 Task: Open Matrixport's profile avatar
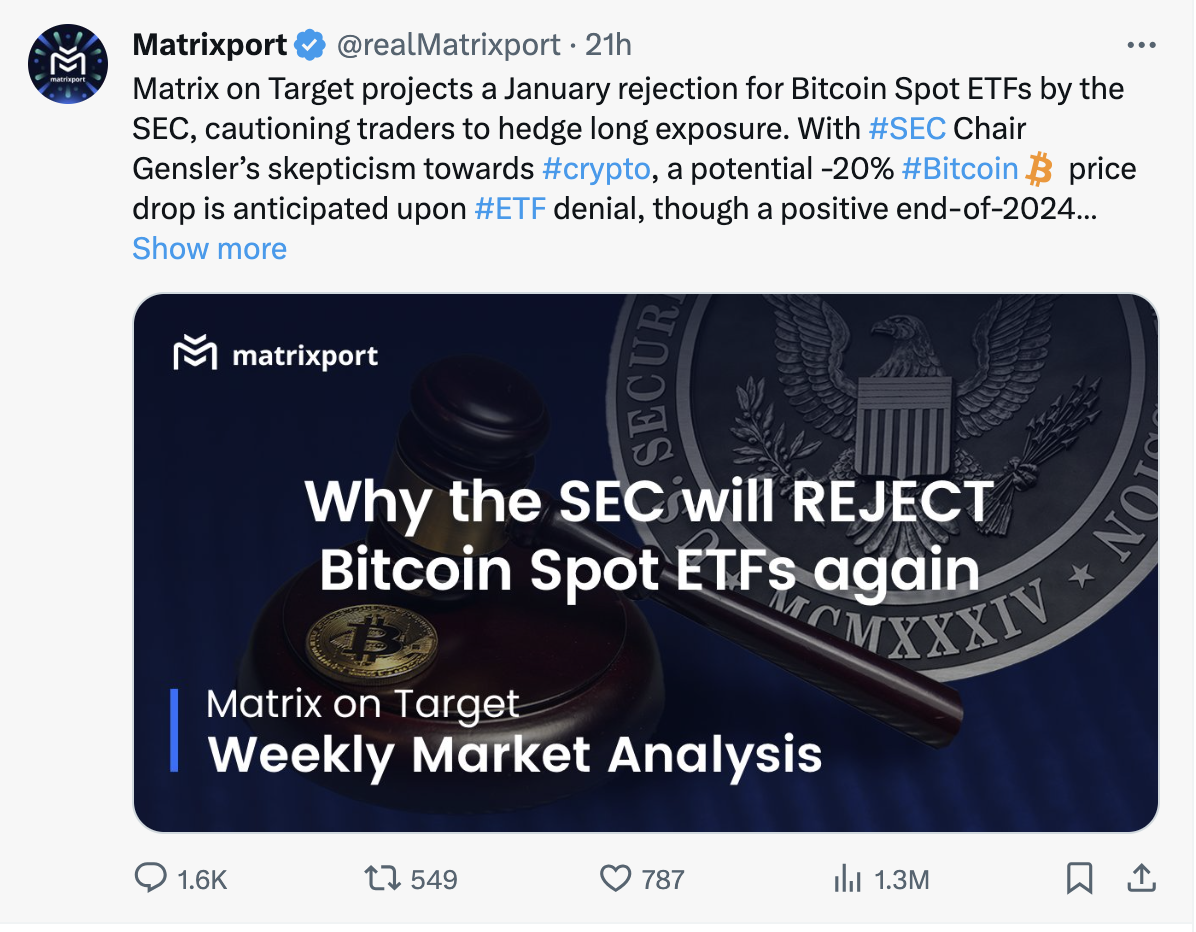point(68,63)
